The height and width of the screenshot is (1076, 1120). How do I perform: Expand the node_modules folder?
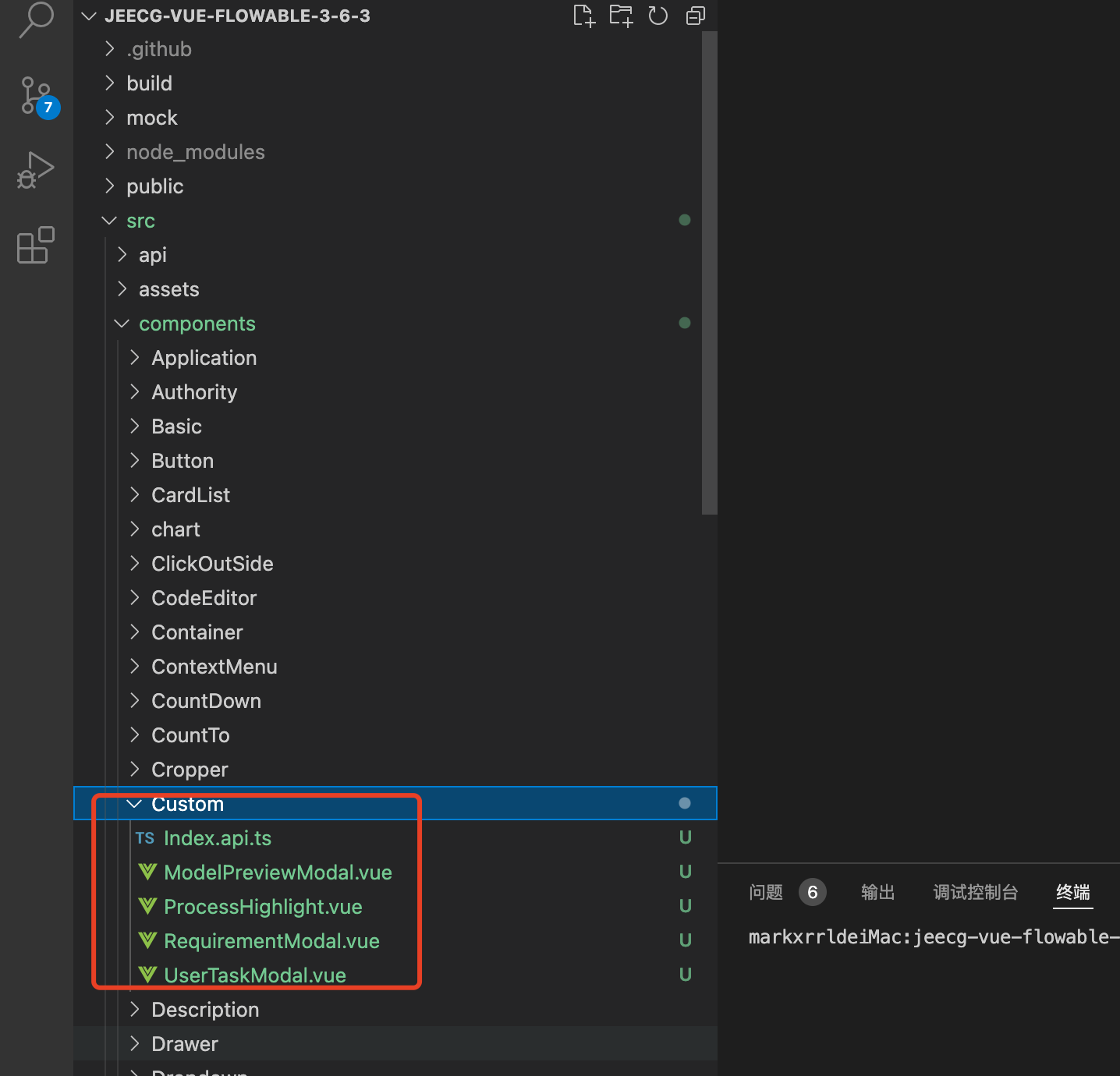[110, 152]
